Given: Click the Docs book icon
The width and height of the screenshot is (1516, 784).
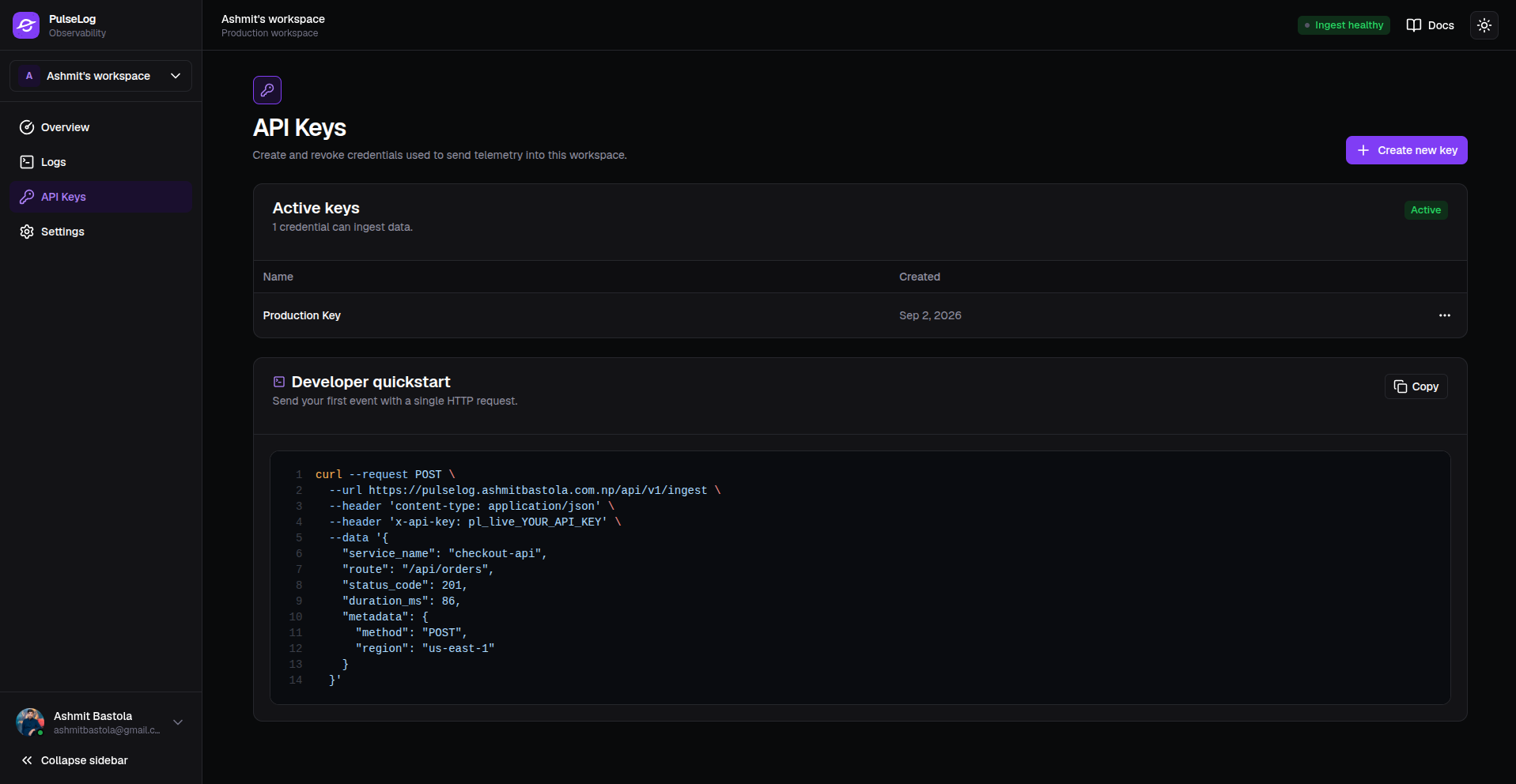Looking at the screenshot, I should tap(1414, 25).
